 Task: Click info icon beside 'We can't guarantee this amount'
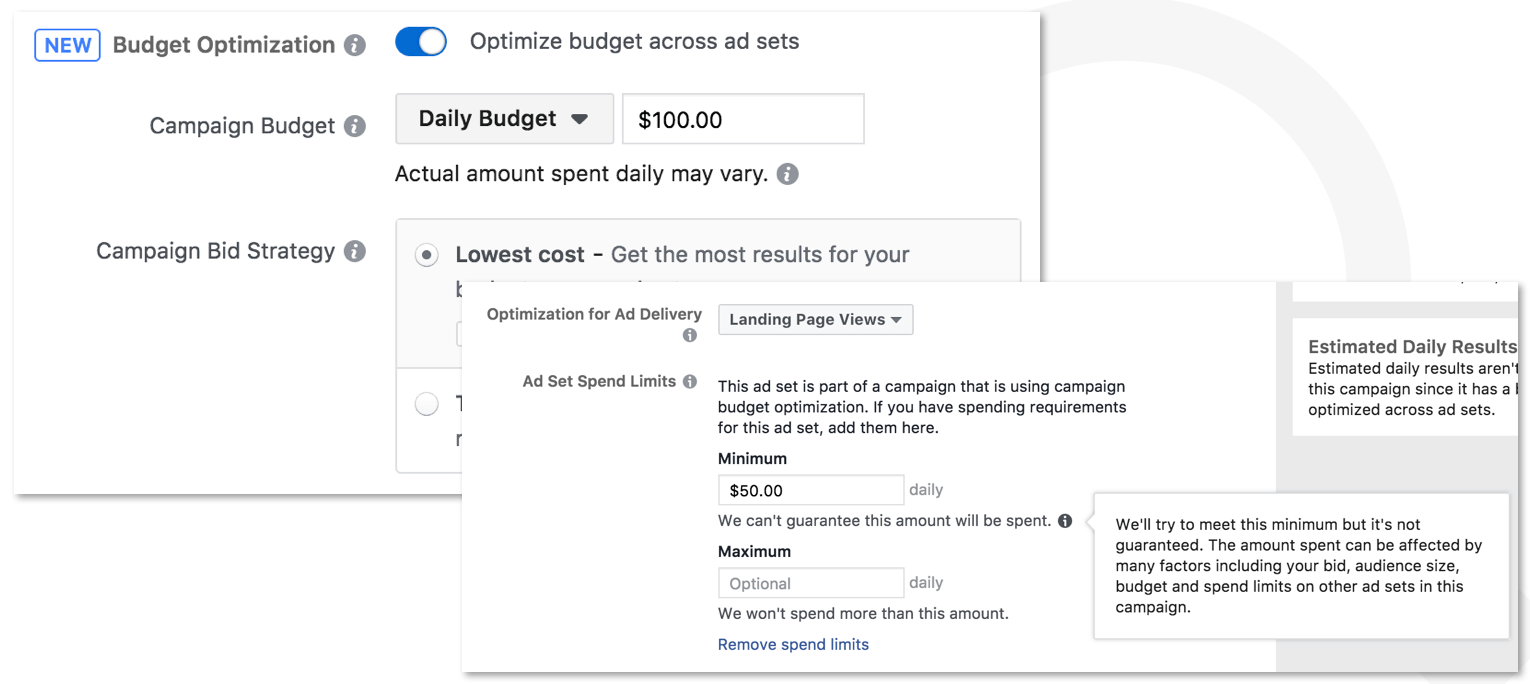(x=1065, y=521)
